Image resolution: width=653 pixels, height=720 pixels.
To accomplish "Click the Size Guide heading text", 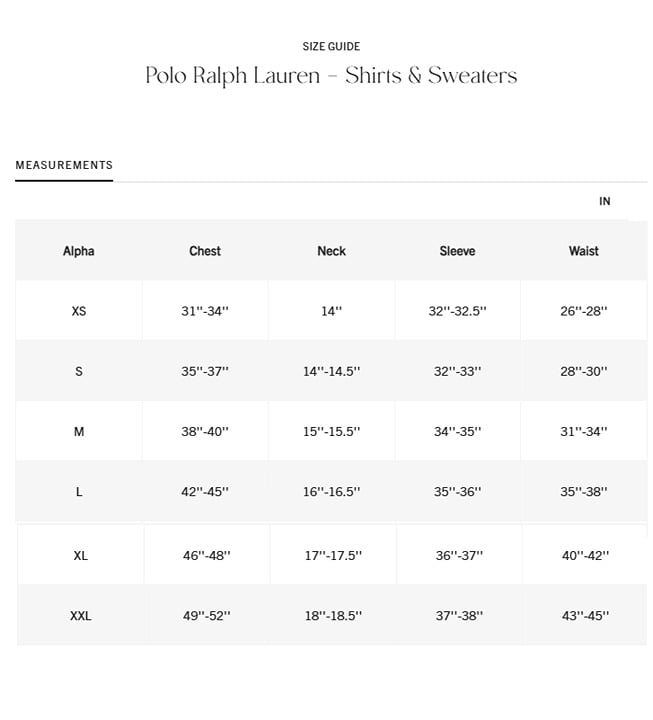I will (331, 46).
